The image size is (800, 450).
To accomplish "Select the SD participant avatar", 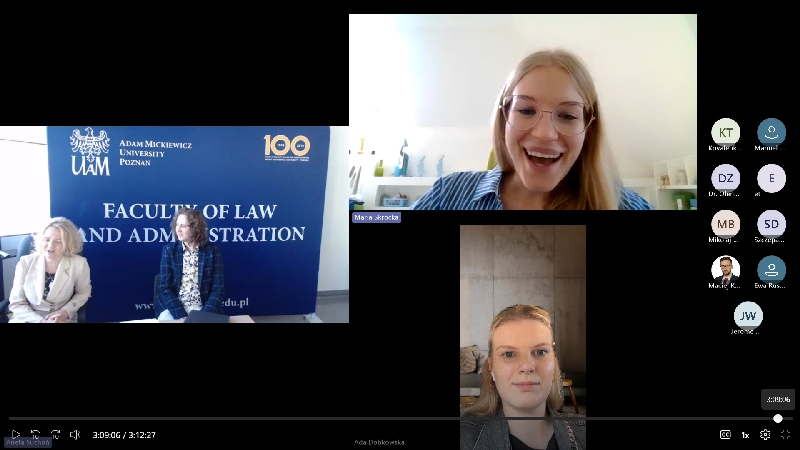I will click(x=771, y=224).
